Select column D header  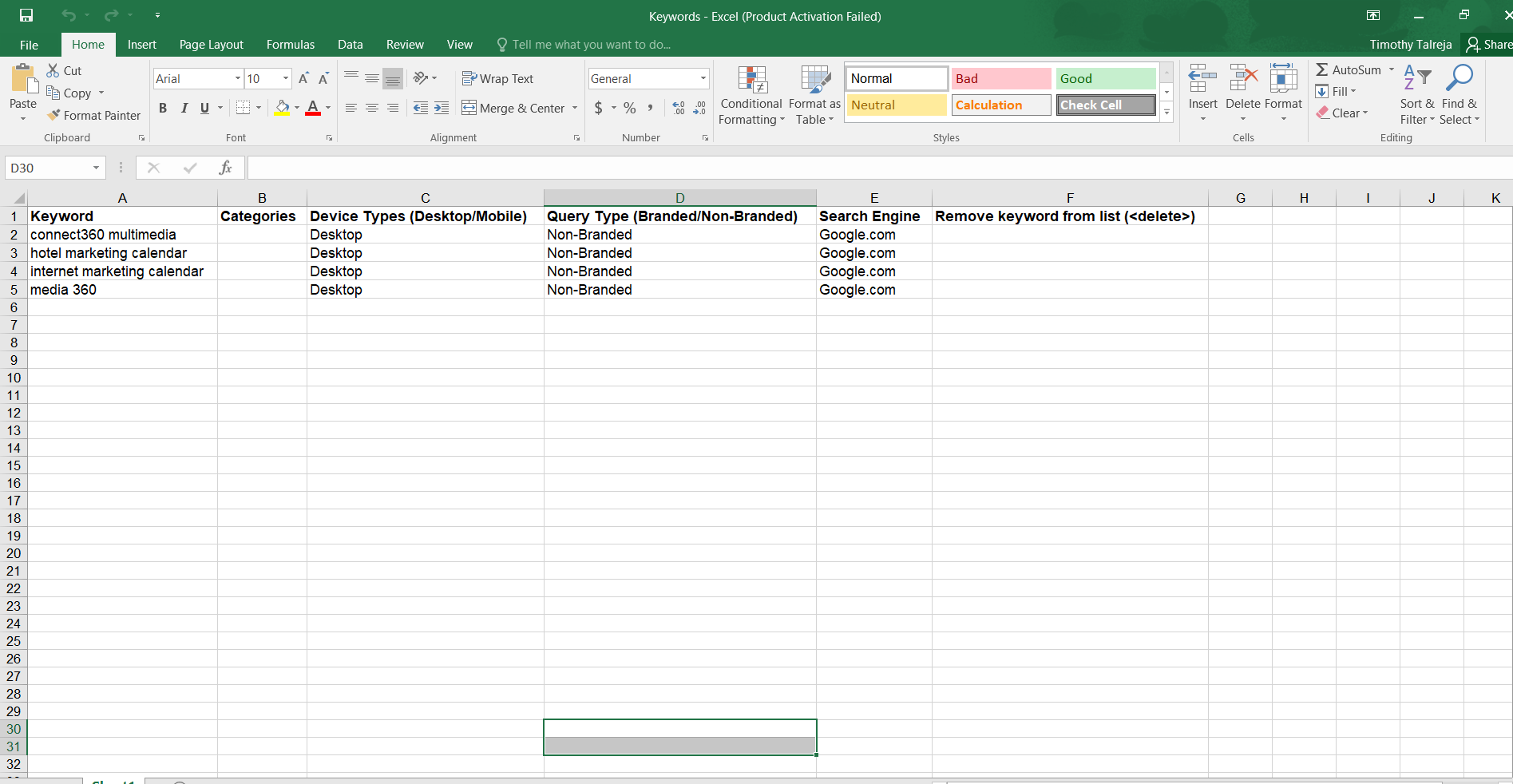point(680,198)
